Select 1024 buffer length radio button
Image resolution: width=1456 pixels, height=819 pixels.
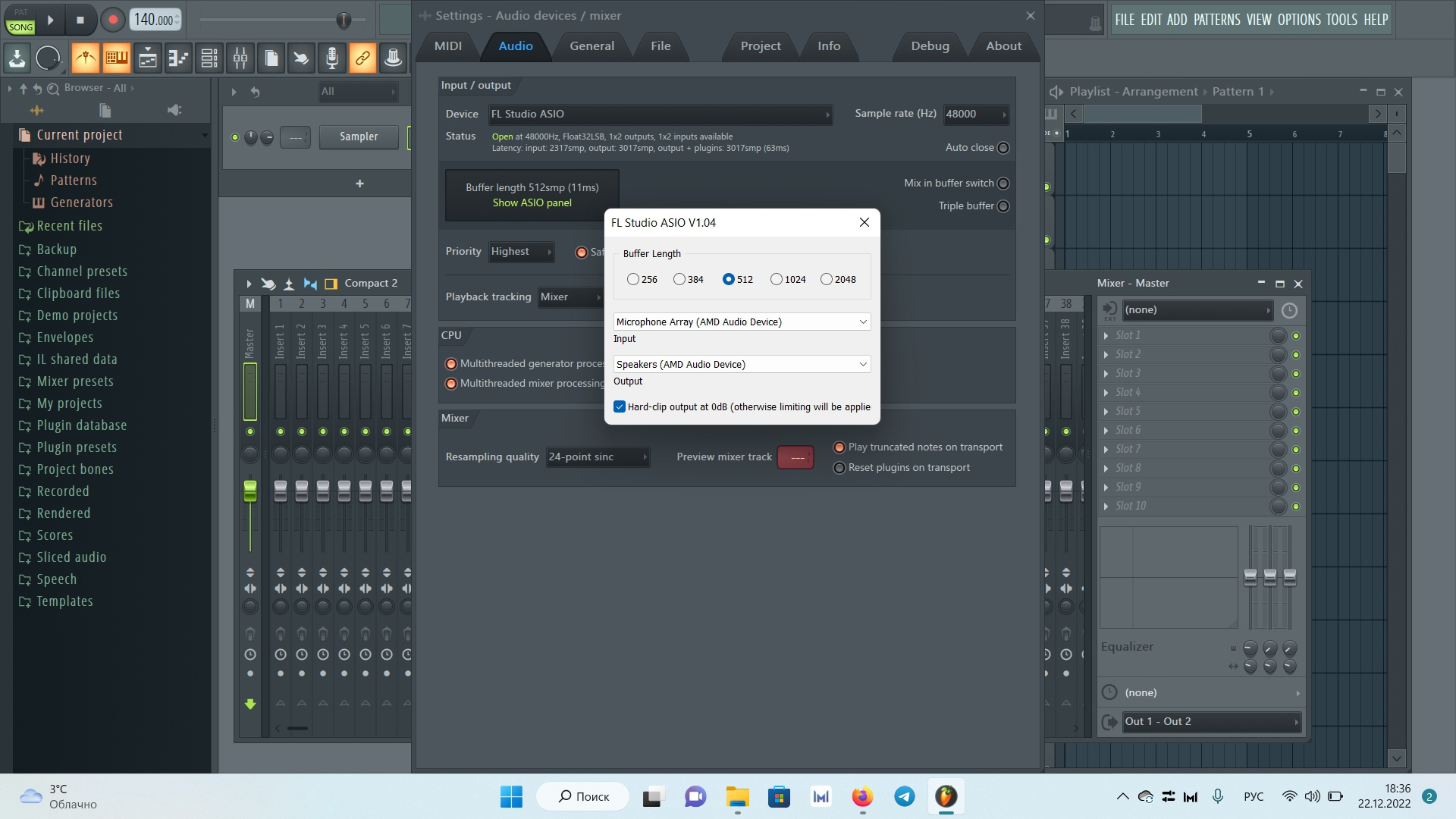(x=778, y=279)
